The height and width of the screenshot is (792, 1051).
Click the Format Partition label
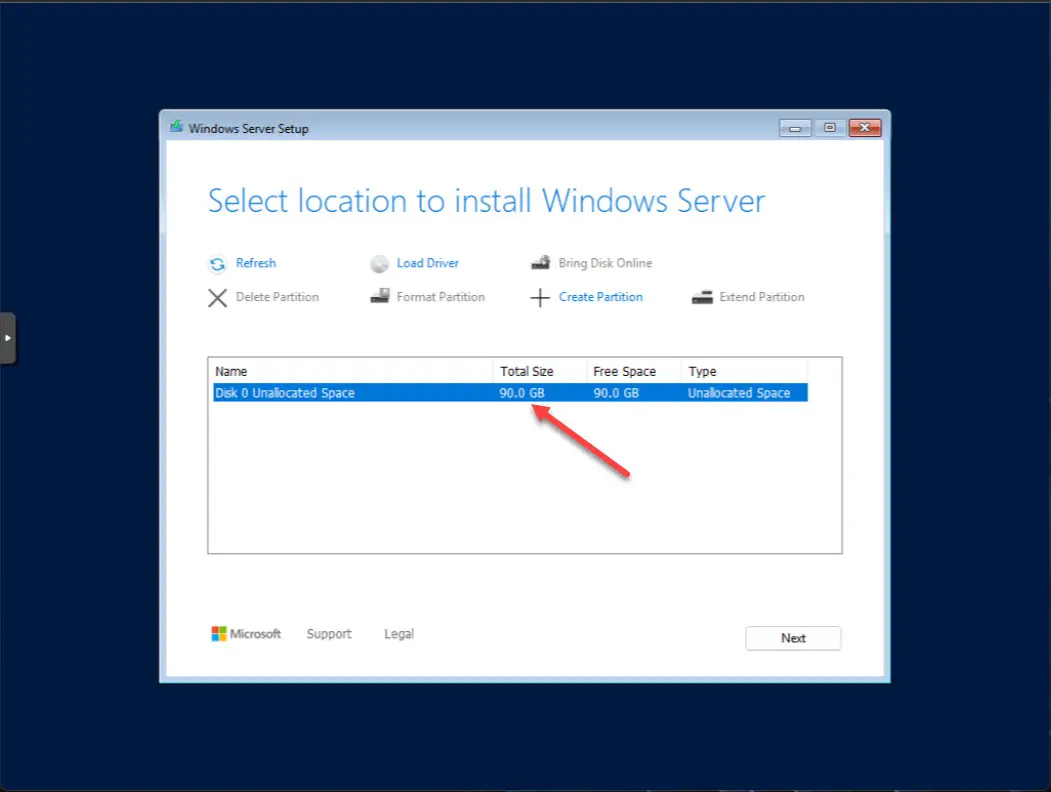click(440, 297)
